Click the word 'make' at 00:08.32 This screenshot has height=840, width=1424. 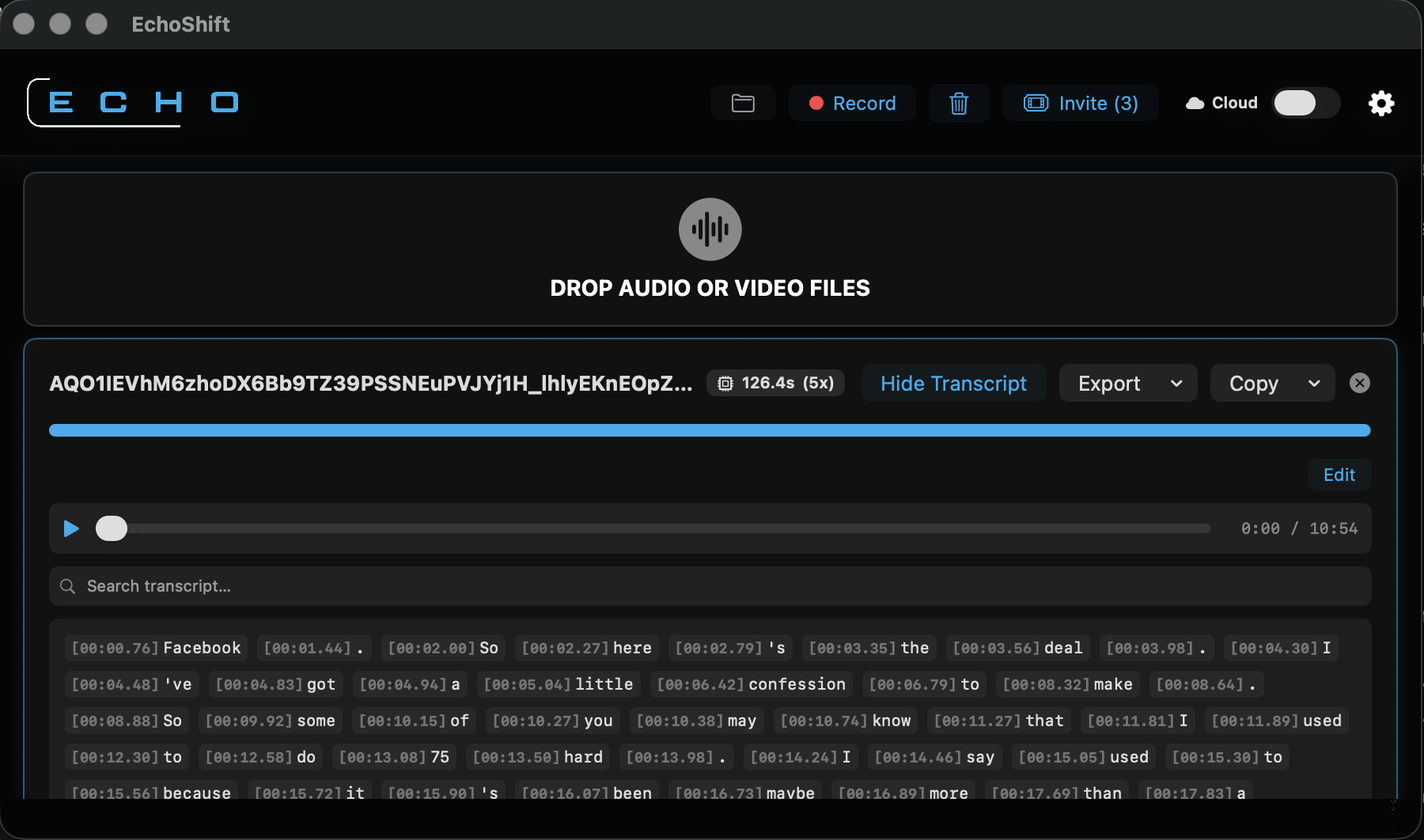point(1068,684)
